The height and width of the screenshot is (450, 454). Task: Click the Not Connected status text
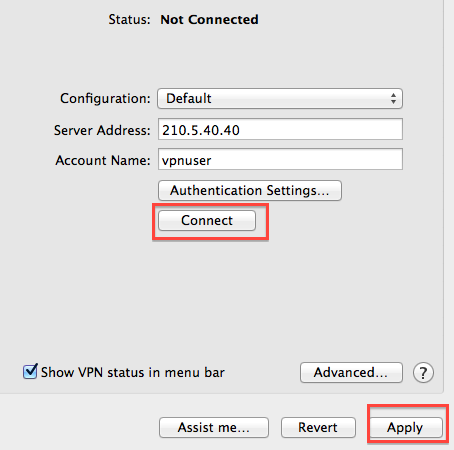(209, 20)
